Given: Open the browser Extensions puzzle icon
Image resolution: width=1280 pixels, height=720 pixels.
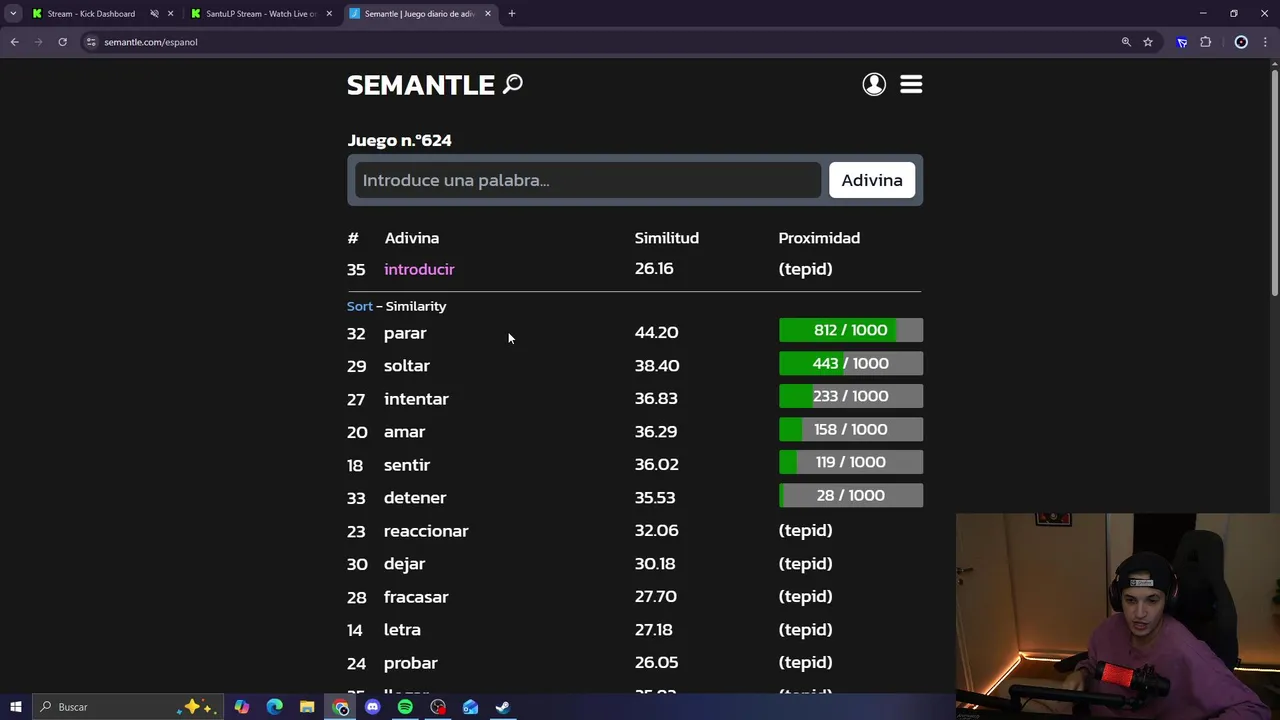Looking at the screenshot, I should (x=1205, y=42).
